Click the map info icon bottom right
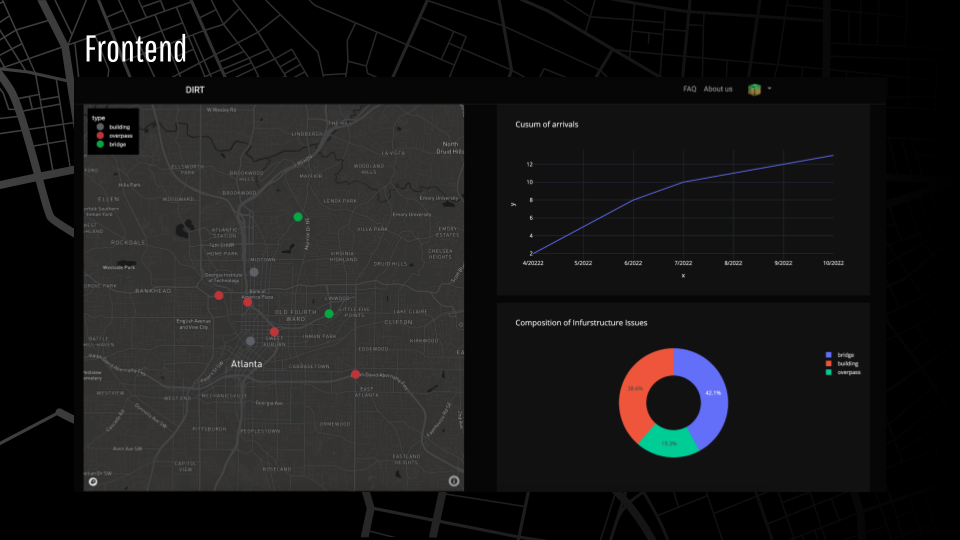The image size is (960, 540). pyautogui.click(x=454, y=481)
